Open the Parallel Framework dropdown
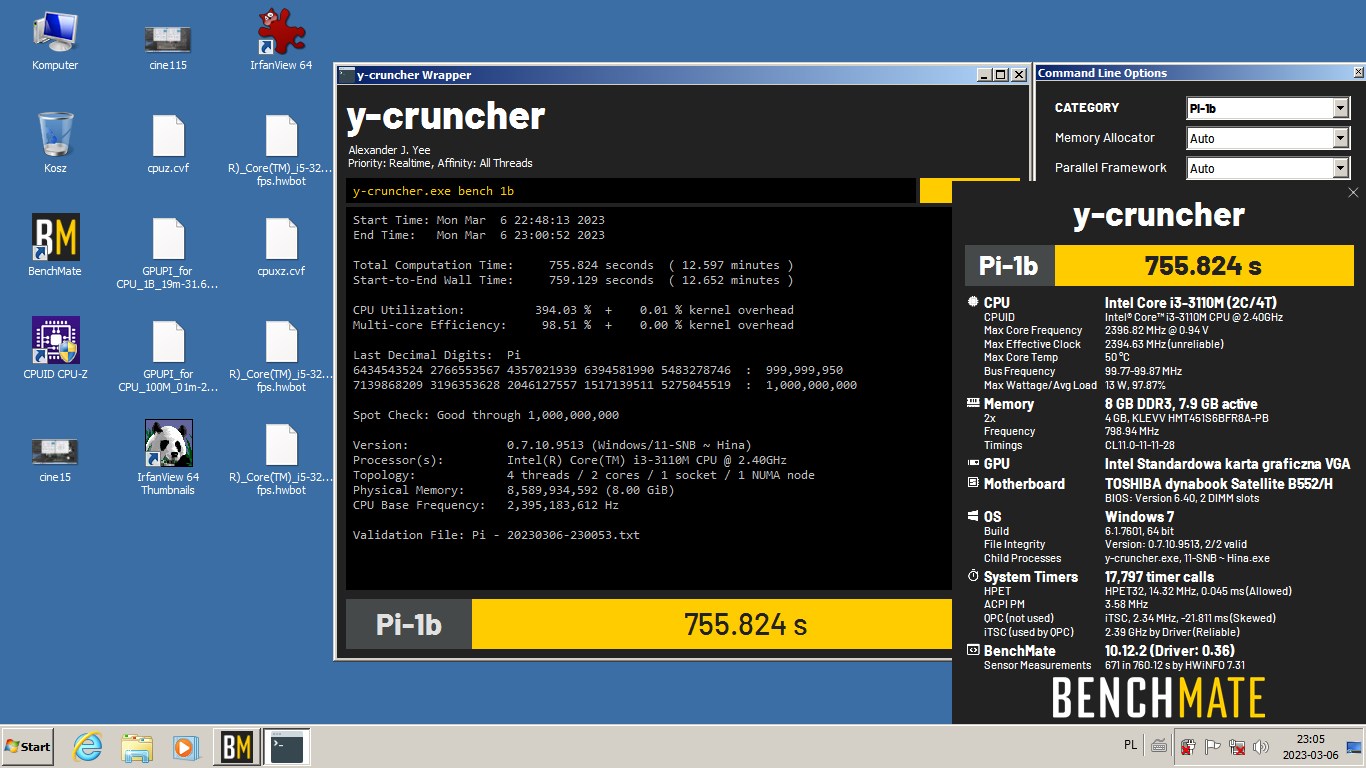The image size is (1366, 768). pos(1268,168)
